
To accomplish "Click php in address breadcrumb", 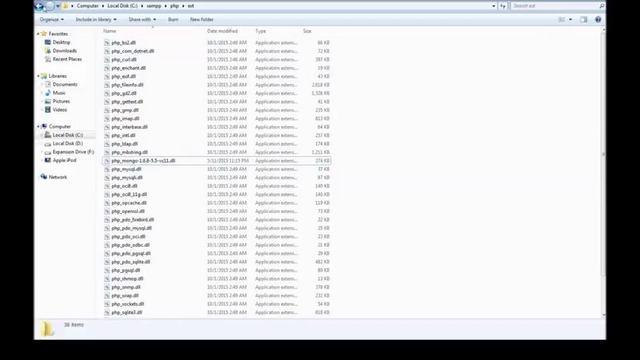I will pyautogui.click(x=175, y=6).
